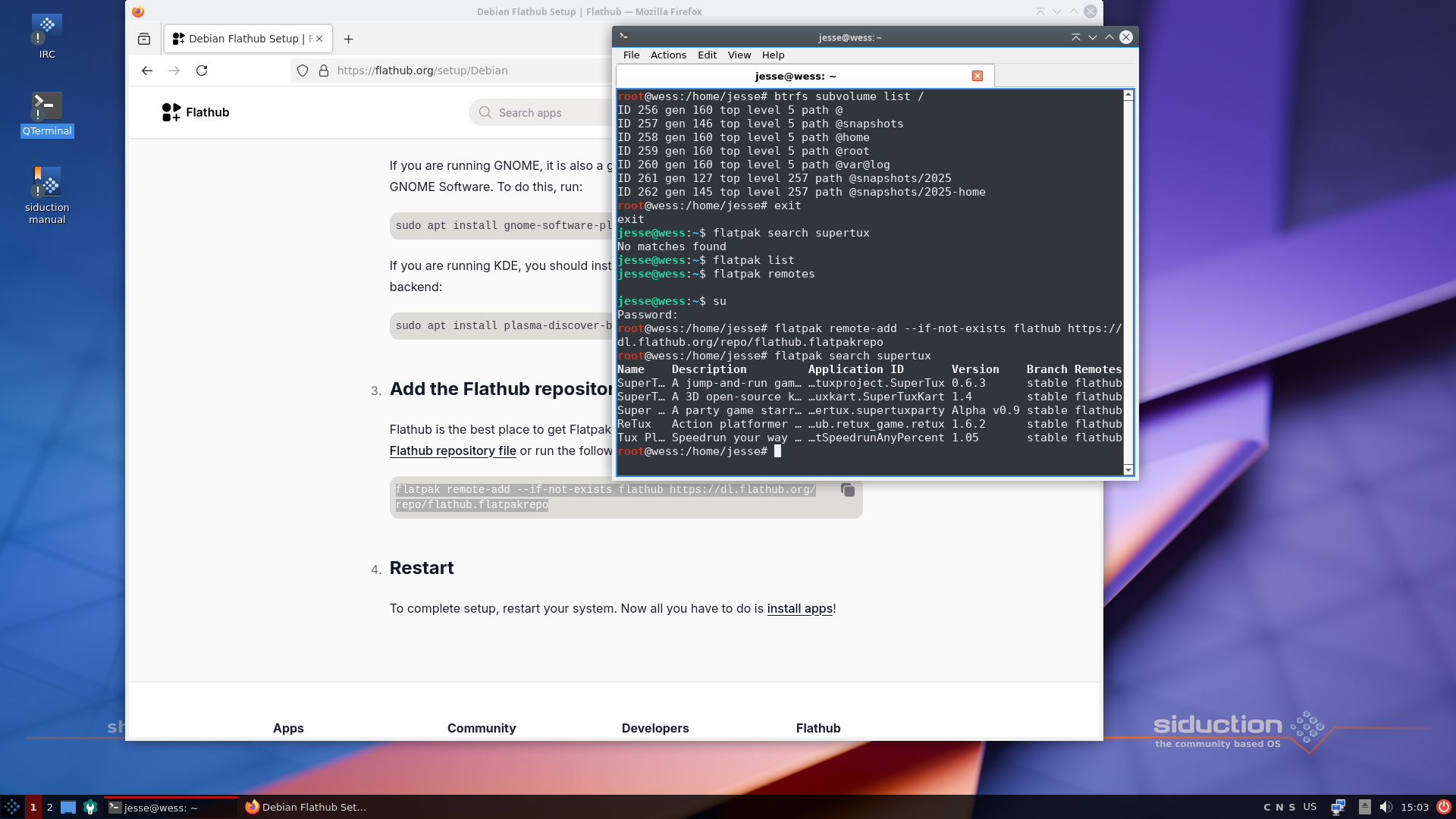Open the Edit menu in QTerminal
Screen dimensions: 1456x819
coord(708,55)
